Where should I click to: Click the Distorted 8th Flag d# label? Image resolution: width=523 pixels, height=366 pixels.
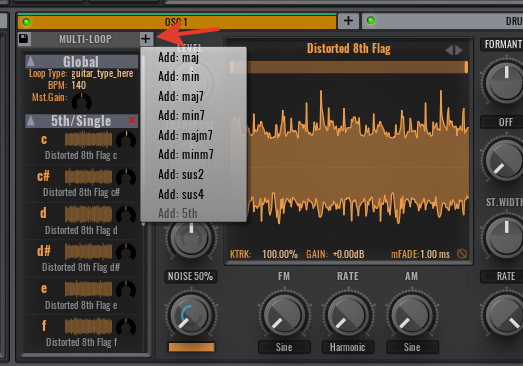[x=81, y=267]
